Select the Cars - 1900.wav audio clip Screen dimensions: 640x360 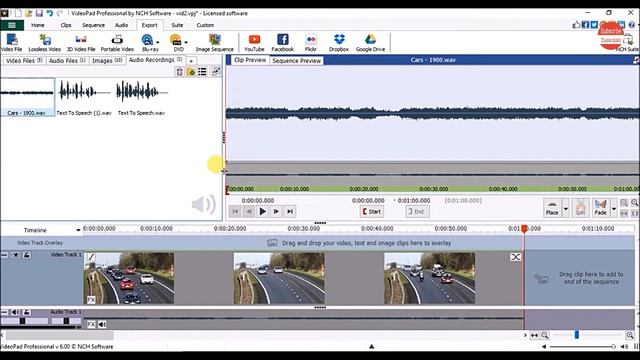(27, 97)
